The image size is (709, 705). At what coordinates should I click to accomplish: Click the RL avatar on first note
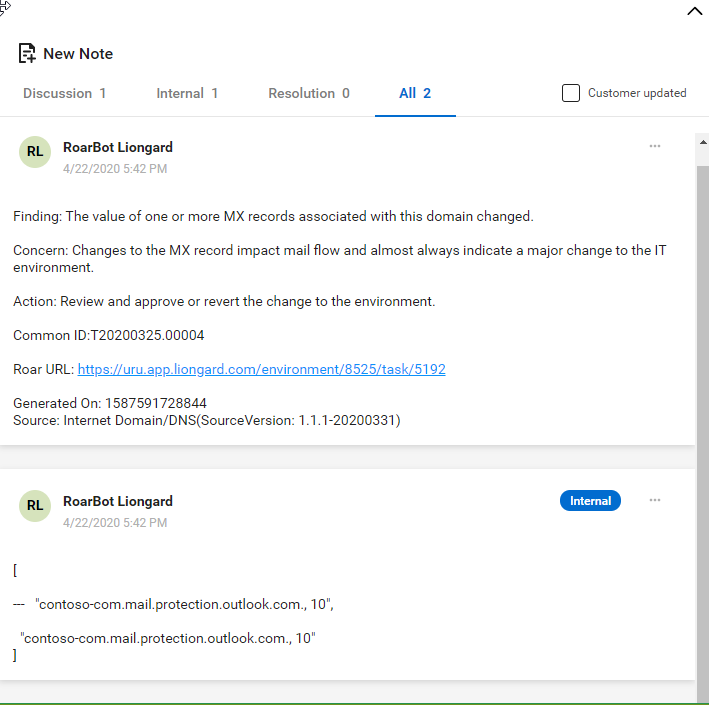[x=35, y=152]
